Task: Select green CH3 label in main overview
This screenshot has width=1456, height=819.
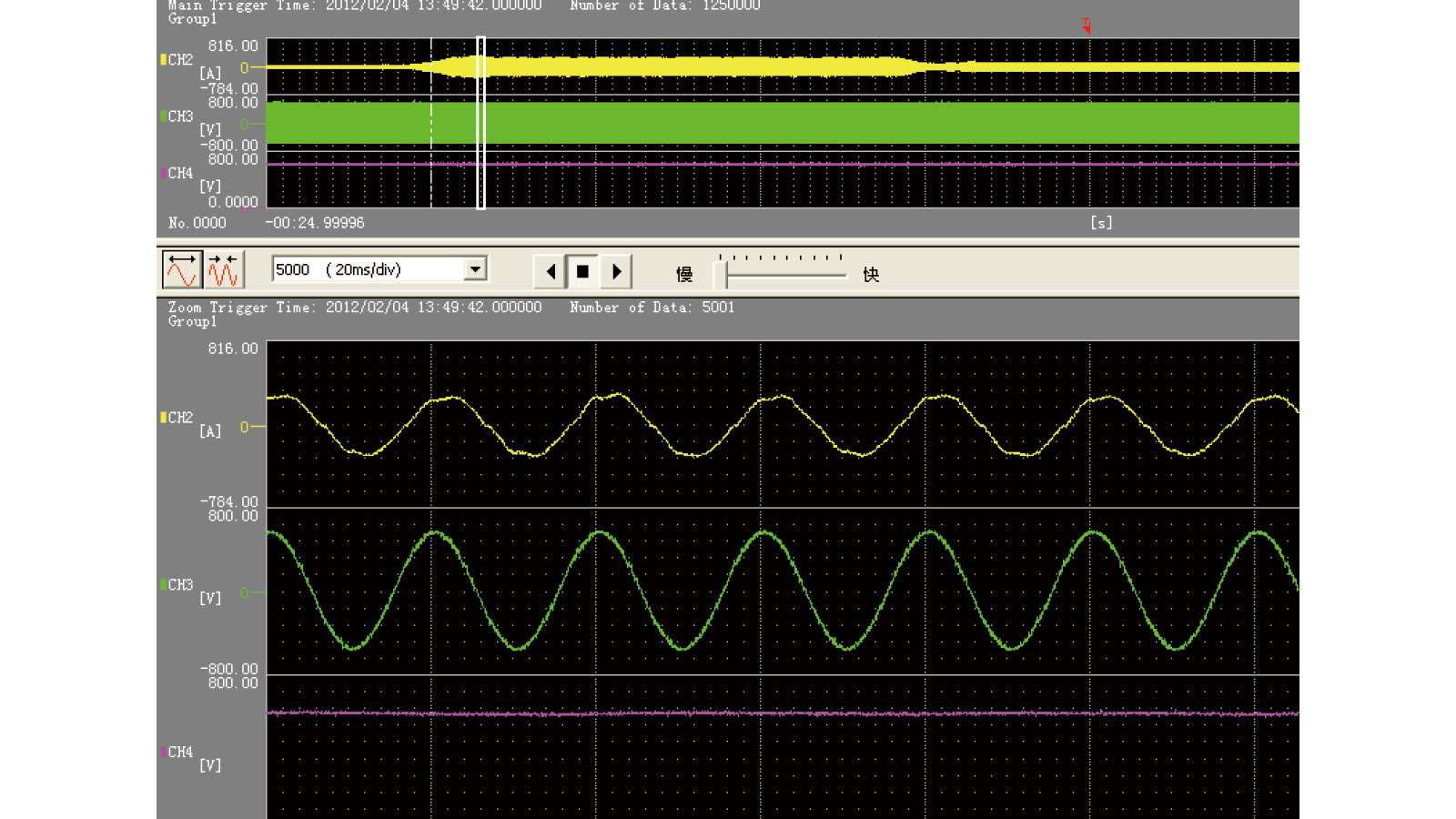Action: [x=179, y=116]
